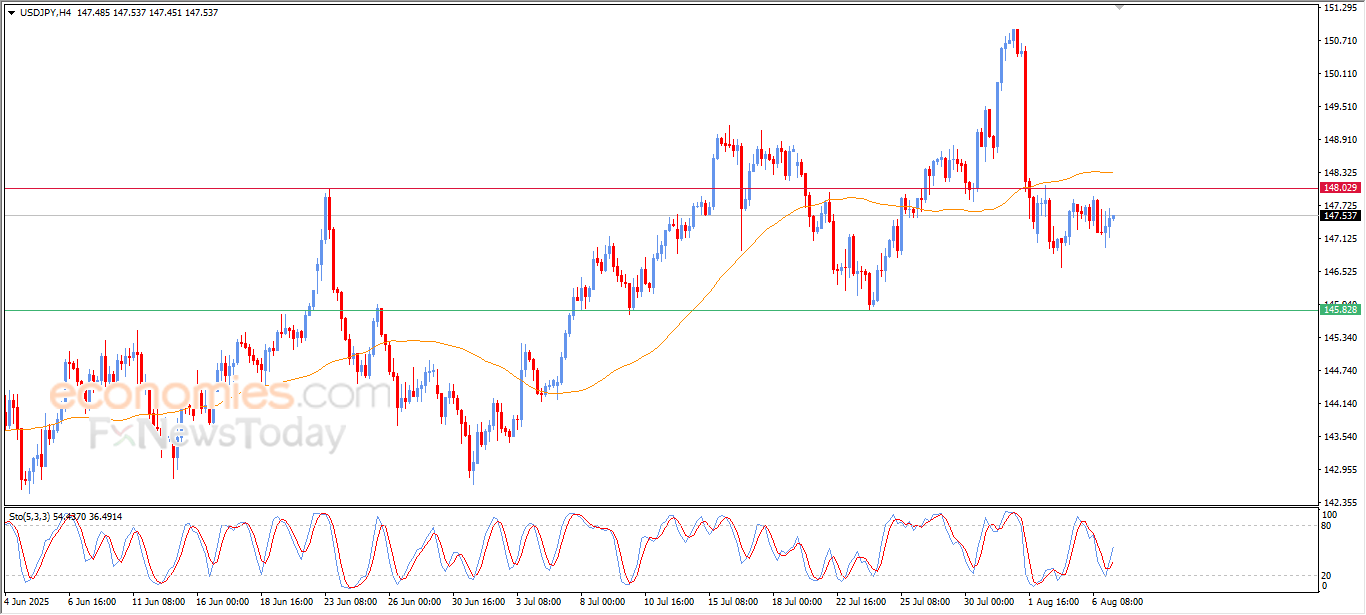Click the 142.955 price axis label

(x=1340, y=470)
